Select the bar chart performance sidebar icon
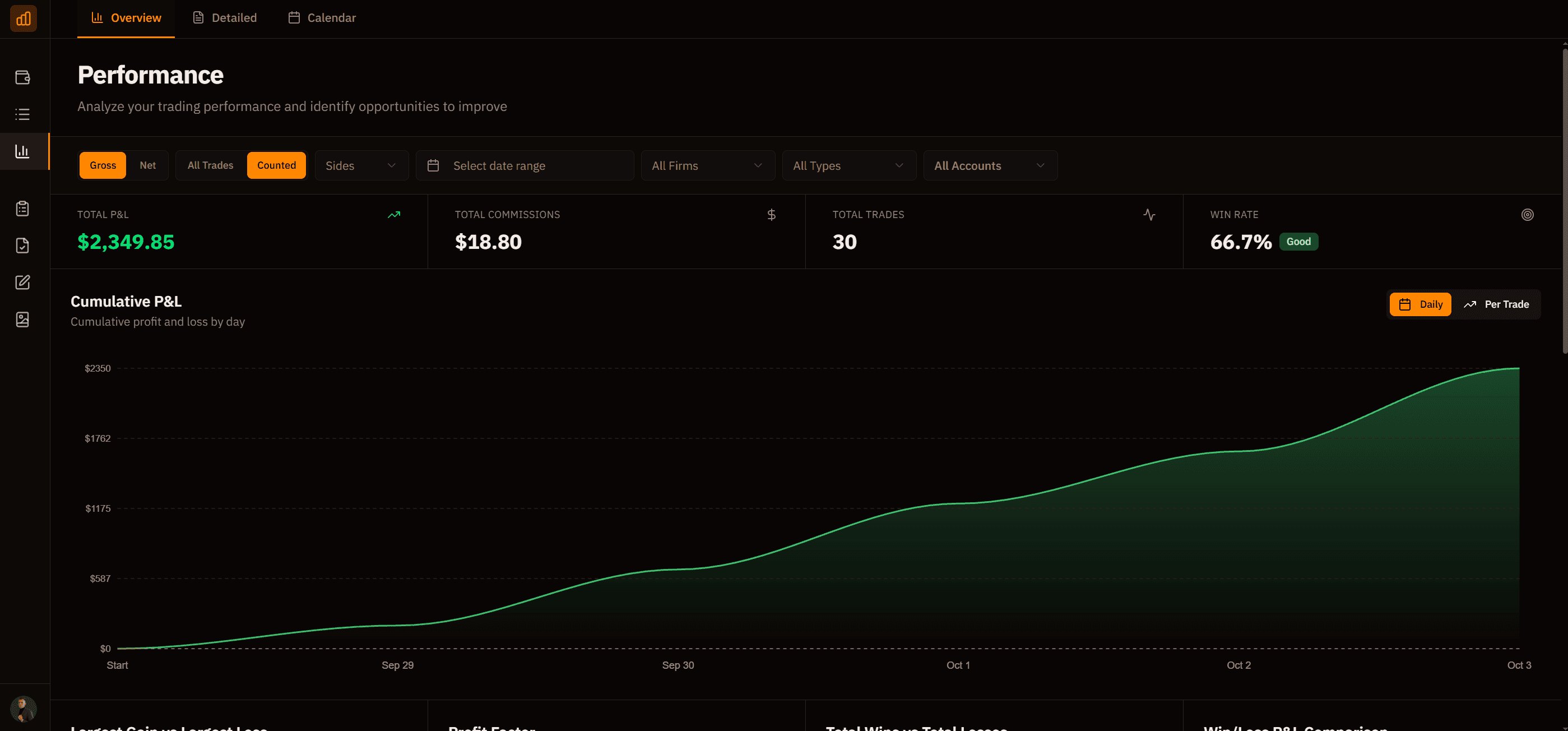The width and height of the screenshot is (1568, 731). 22,151
